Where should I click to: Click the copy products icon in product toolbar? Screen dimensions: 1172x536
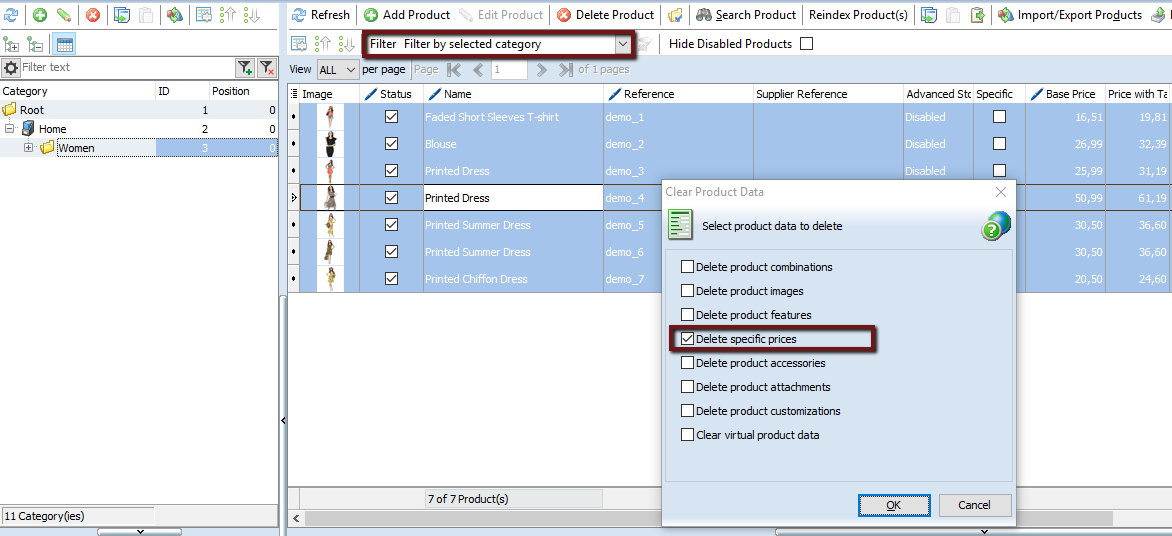[x=929, y=15]
